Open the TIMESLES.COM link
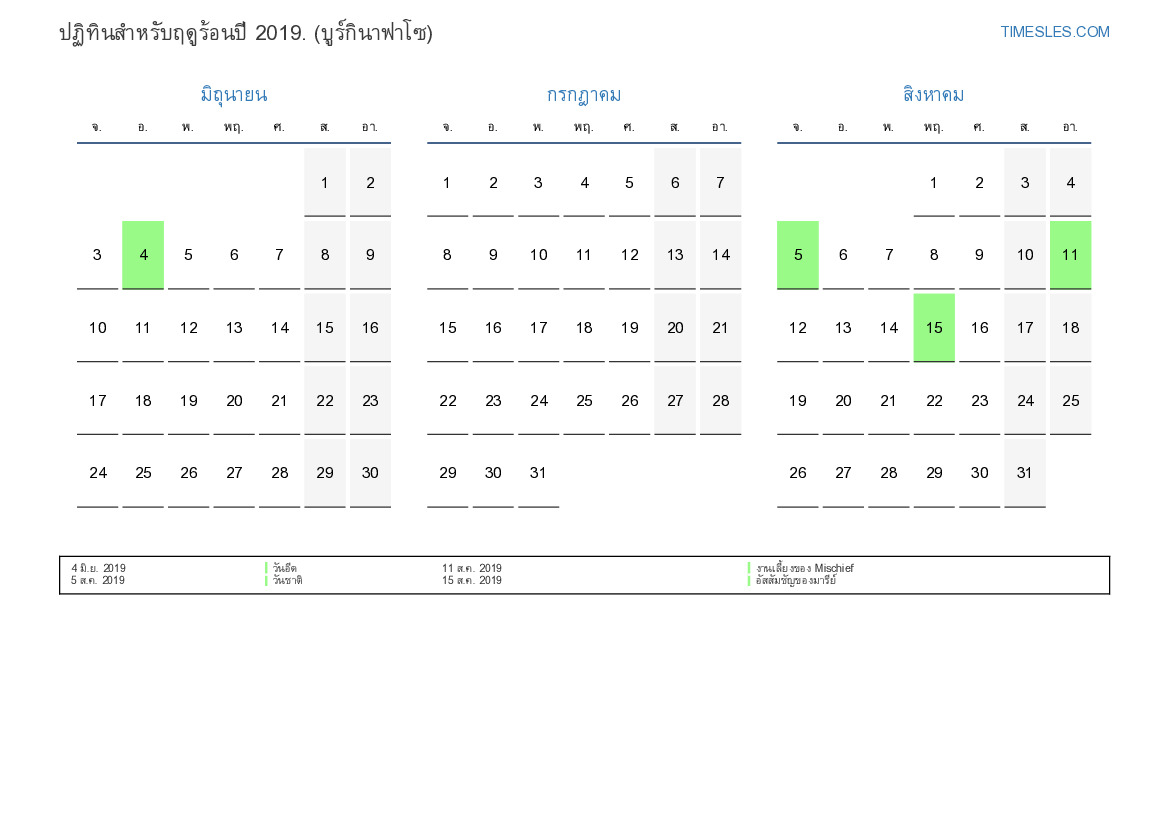The height and width of the screenshot is (827, 1169). 1054,32
